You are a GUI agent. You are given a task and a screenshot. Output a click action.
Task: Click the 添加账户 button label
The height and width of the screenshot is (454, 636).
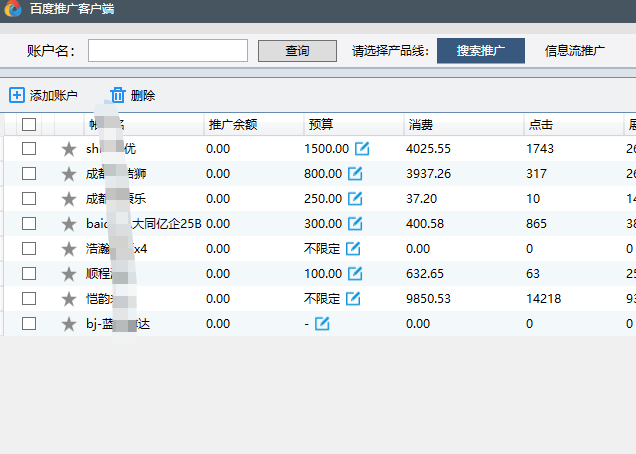pos(54,95)
